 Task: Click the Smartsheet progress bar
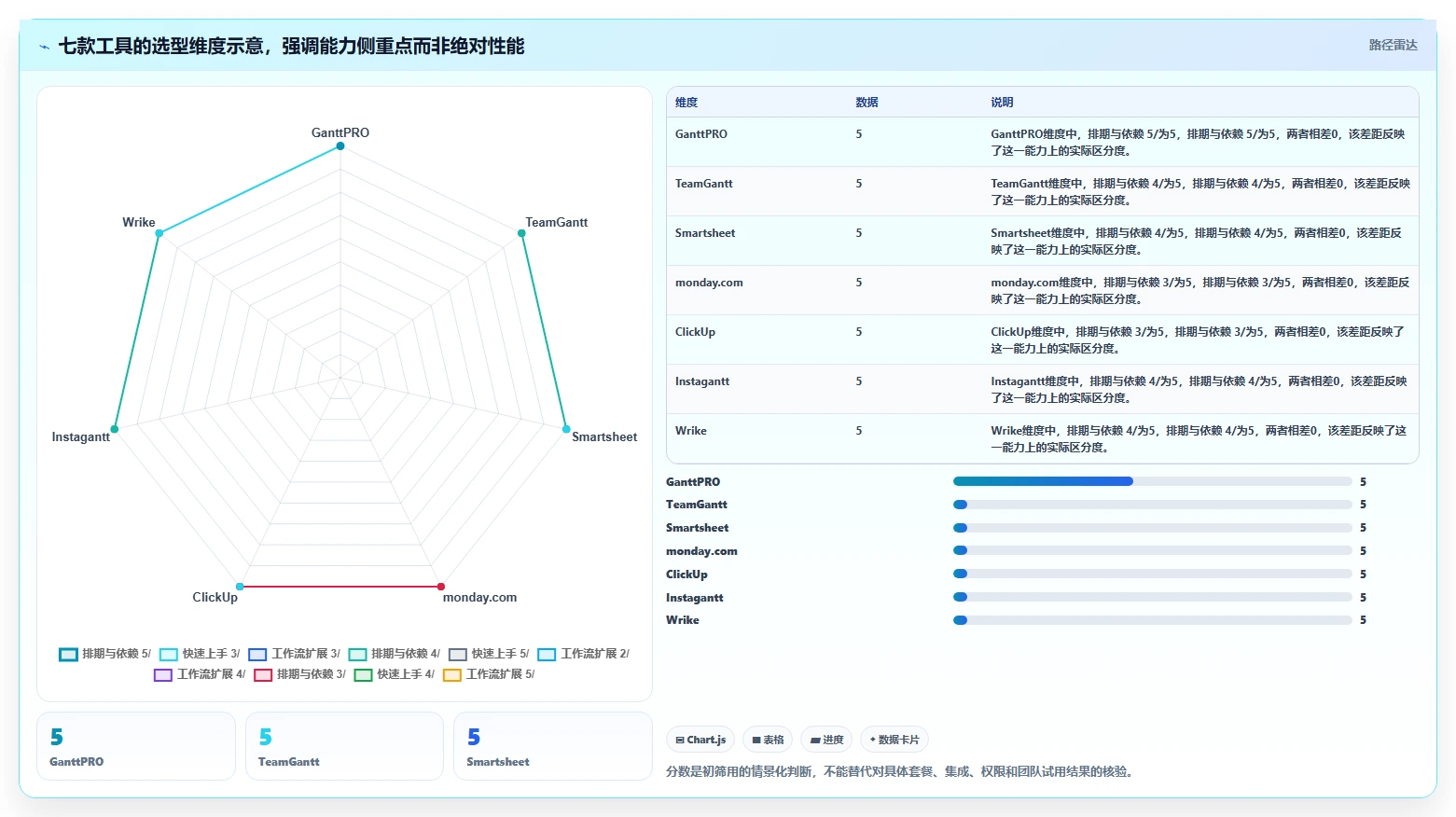(x=1152, y=528)
